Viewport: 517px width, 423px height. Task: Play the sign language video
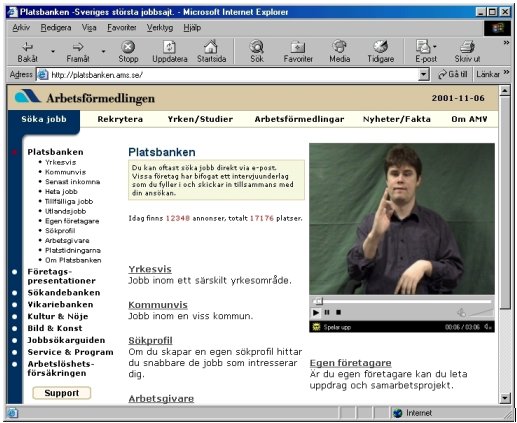pyautogui.click(x=316, y=312)
